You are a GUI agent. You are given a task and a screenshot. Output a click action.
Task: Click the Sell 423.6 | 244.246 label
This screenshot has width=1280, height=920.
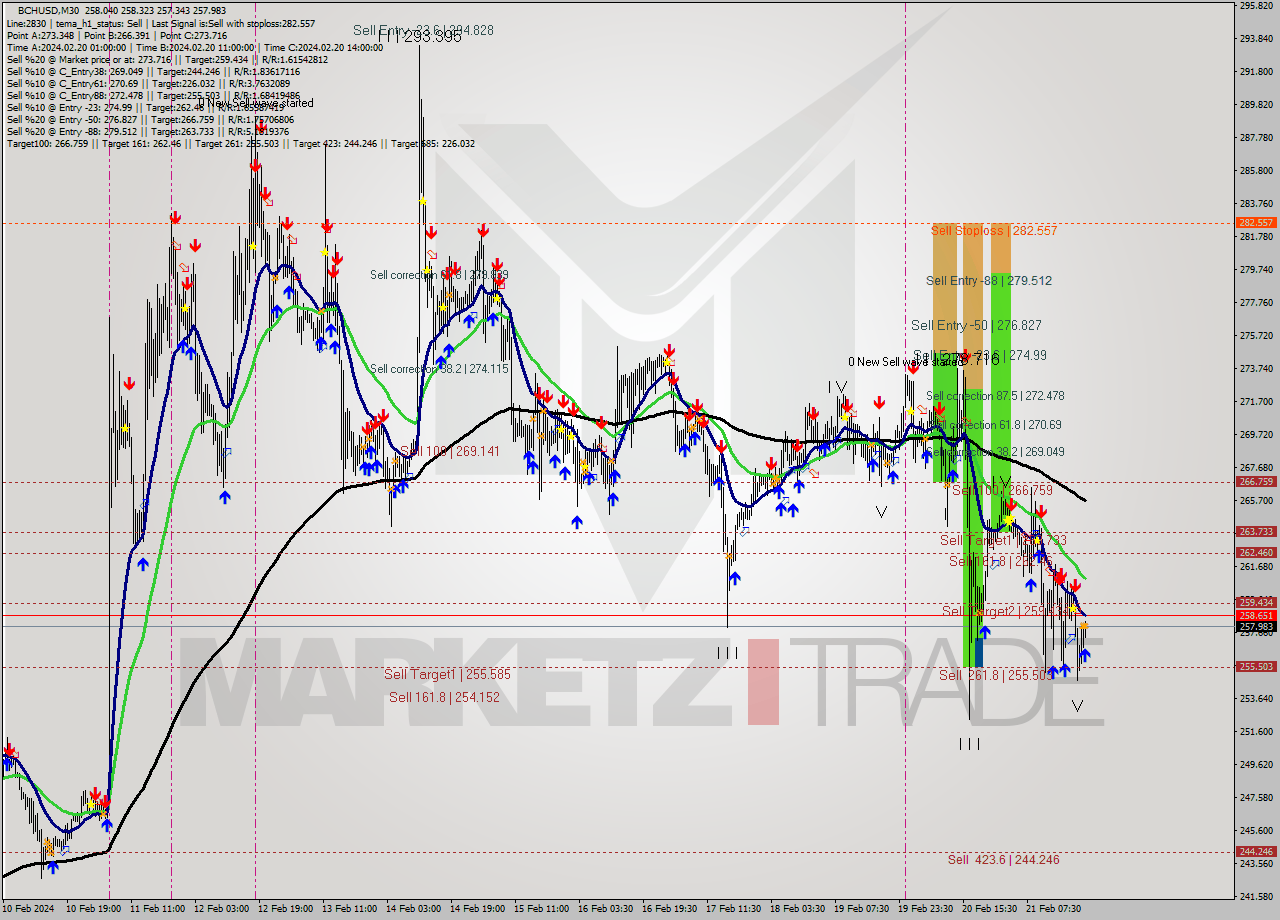point(1004,860)
